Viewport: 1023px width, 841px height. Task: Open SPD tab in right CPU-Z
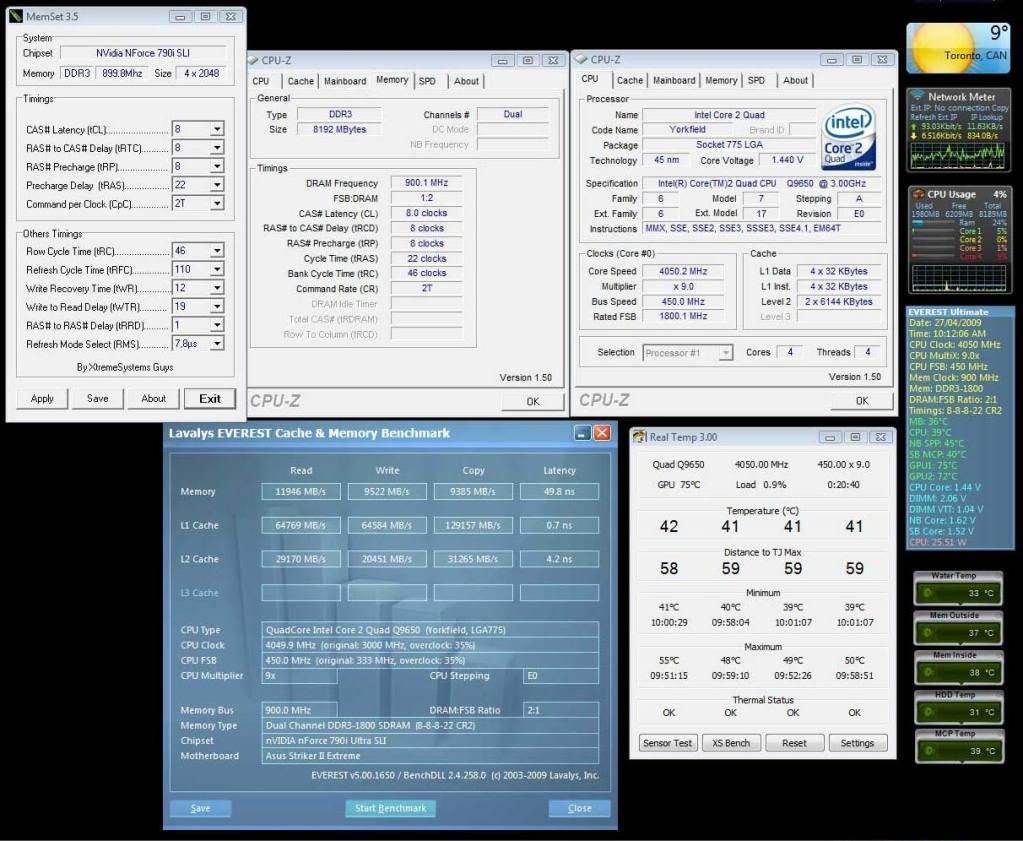[x=756, y=80]
